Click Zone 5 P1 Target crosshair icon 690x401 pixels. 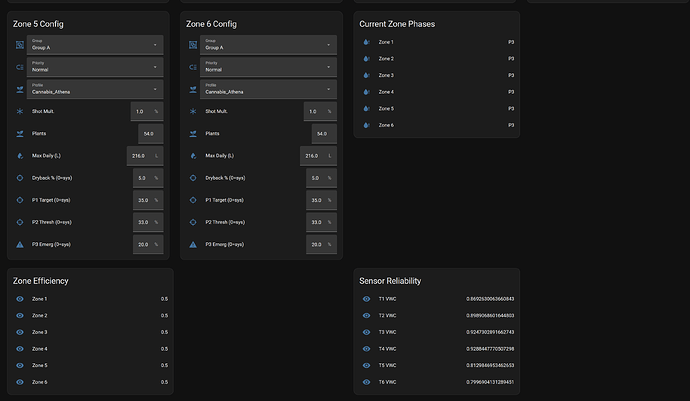20,200
